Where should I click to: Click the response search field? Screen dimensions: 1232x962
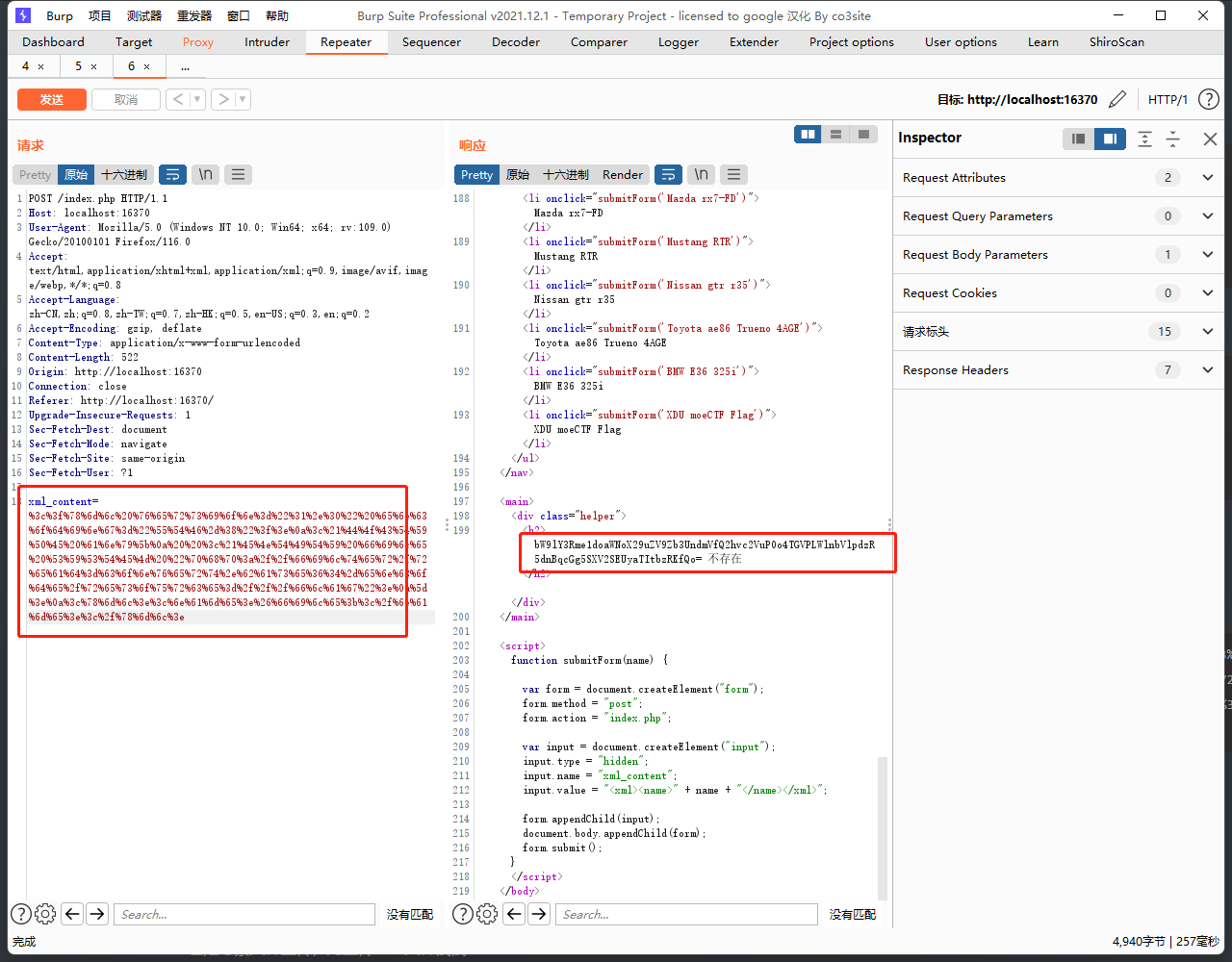tap(686, 914)
